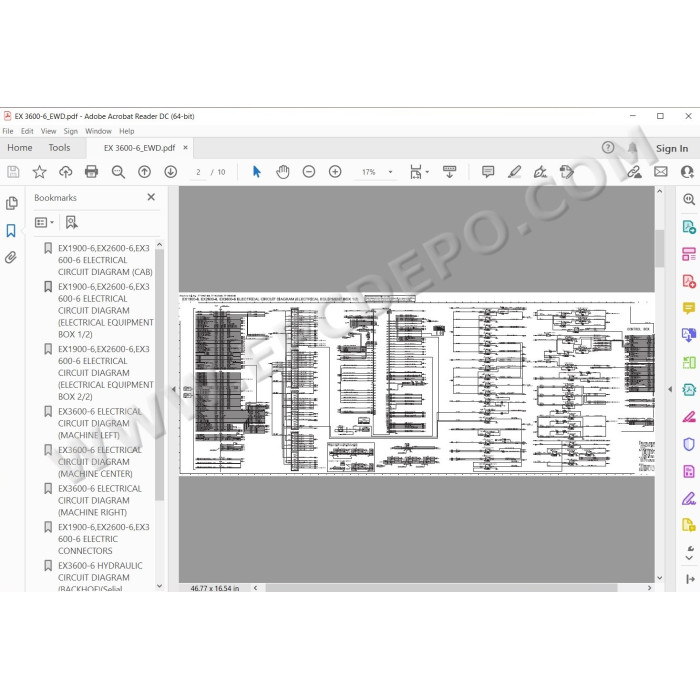Click the document horizontal scrollbar

point(441,588)
